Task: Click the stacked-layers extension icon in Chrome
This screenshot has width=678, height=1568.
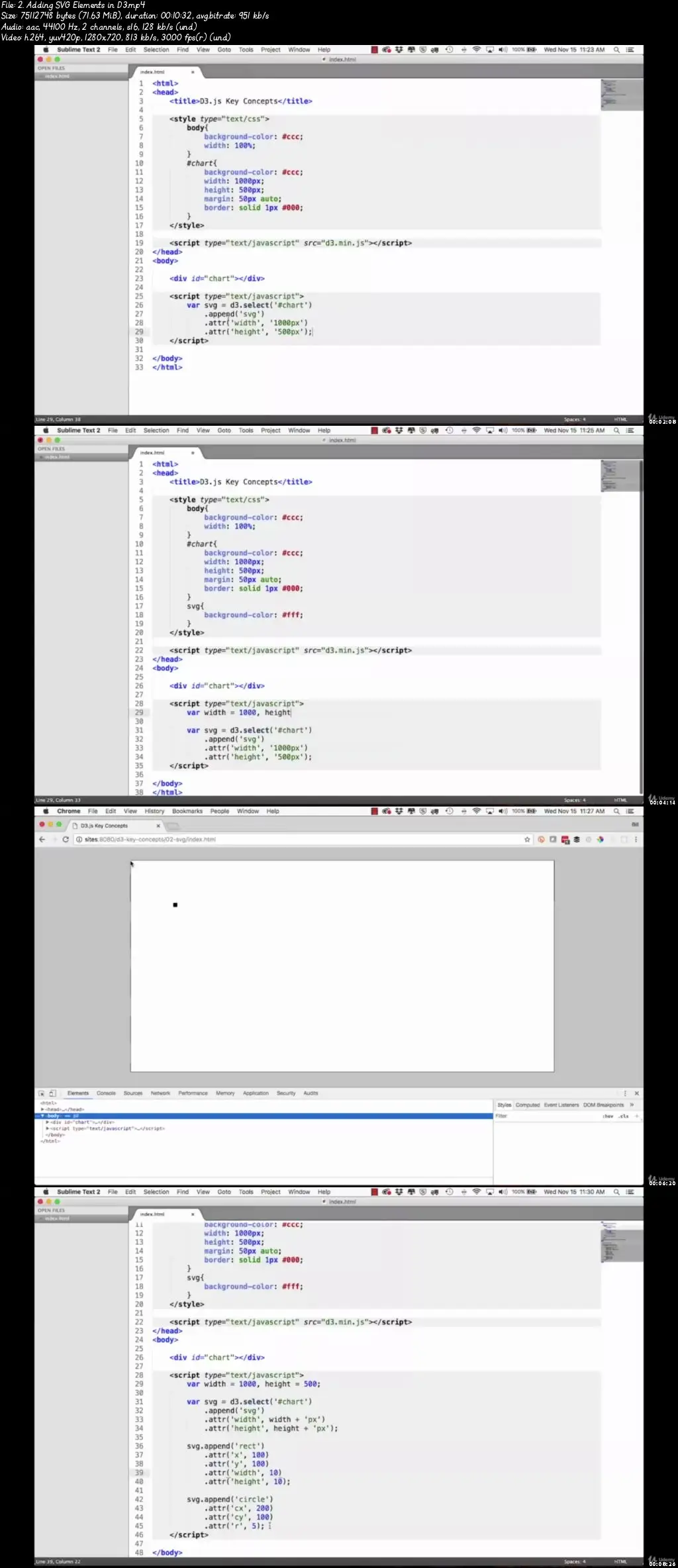Action: 577,839
